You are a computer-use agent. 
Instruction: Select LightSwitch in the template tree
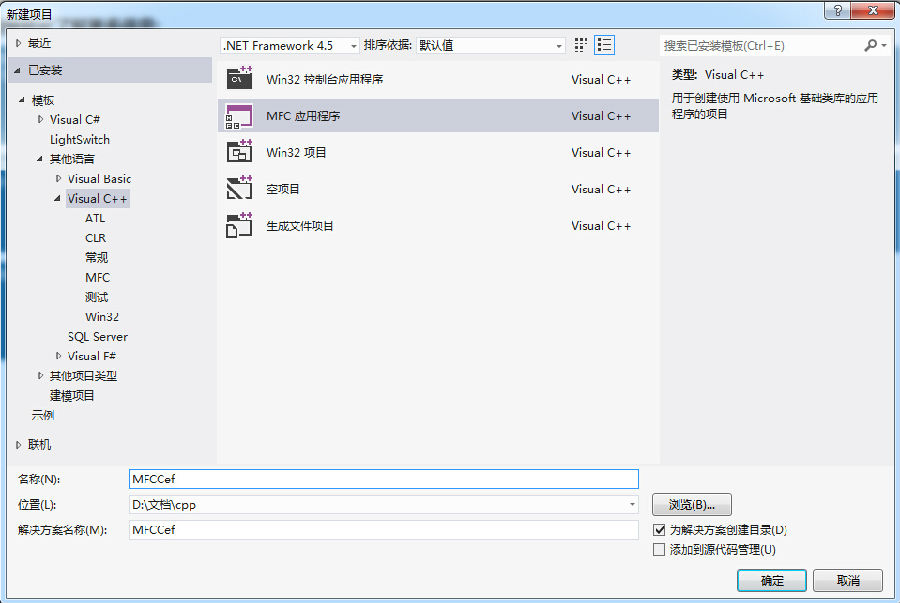click(x=80, y=139)
